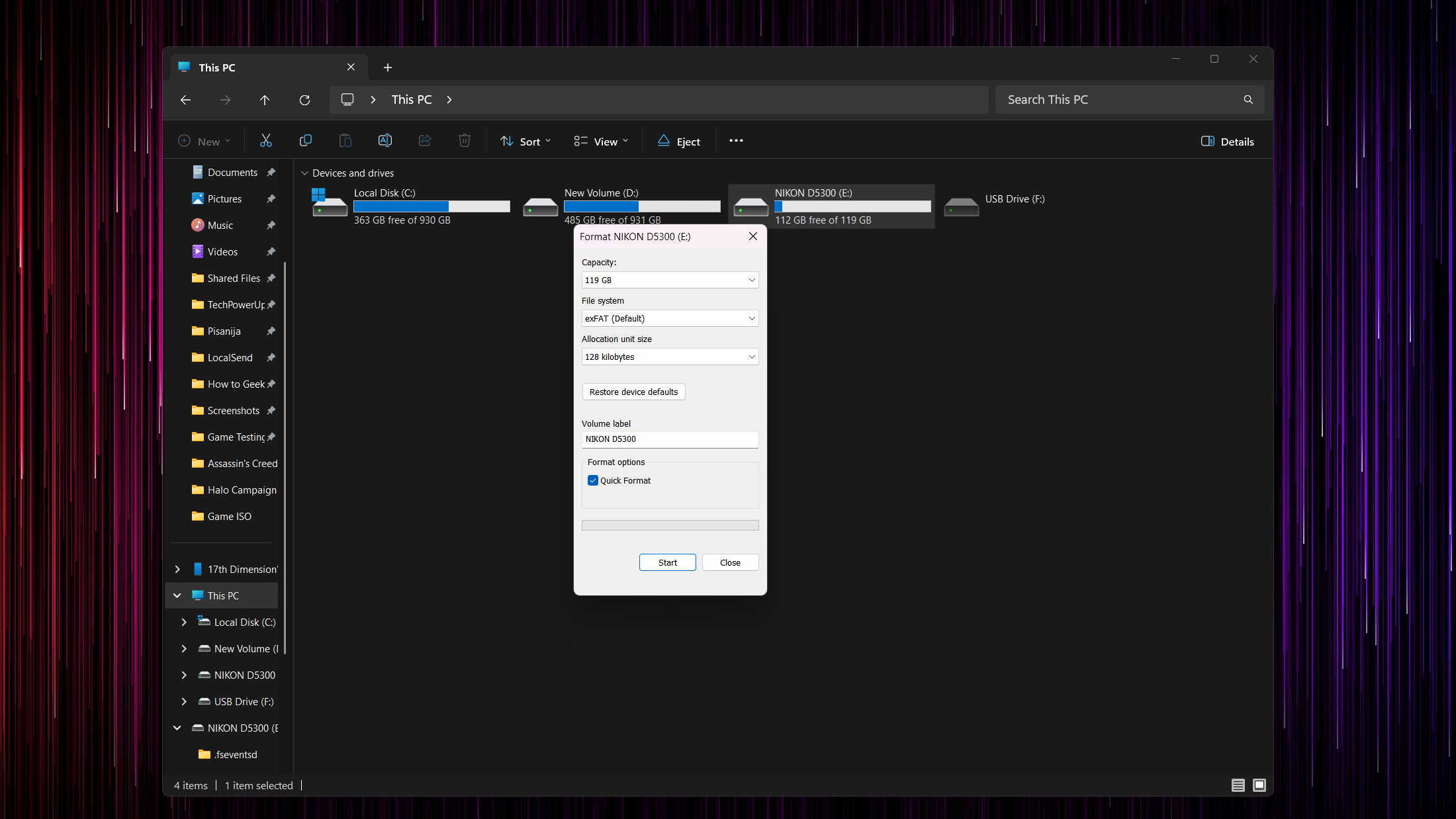Screen dimensions: 1456x819
Task: Open the Sort menu
Action: pos(525,141)
